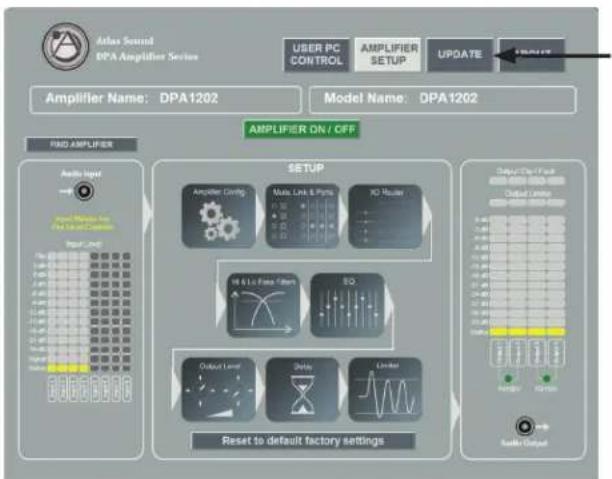Click the Audio Input jack icon
The width and height of the screenshot is (612, 479).
coord(84,192)
